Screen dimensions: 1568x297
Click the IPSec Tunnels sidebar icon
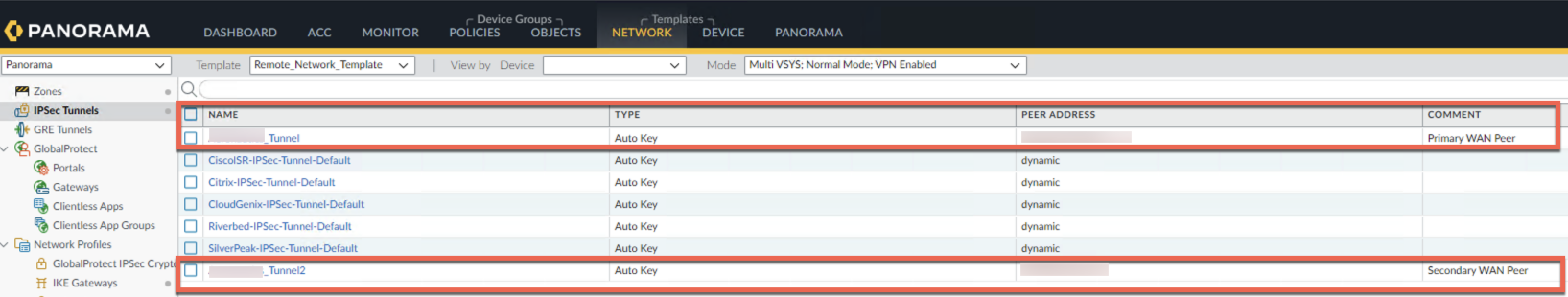coord(22,110)
